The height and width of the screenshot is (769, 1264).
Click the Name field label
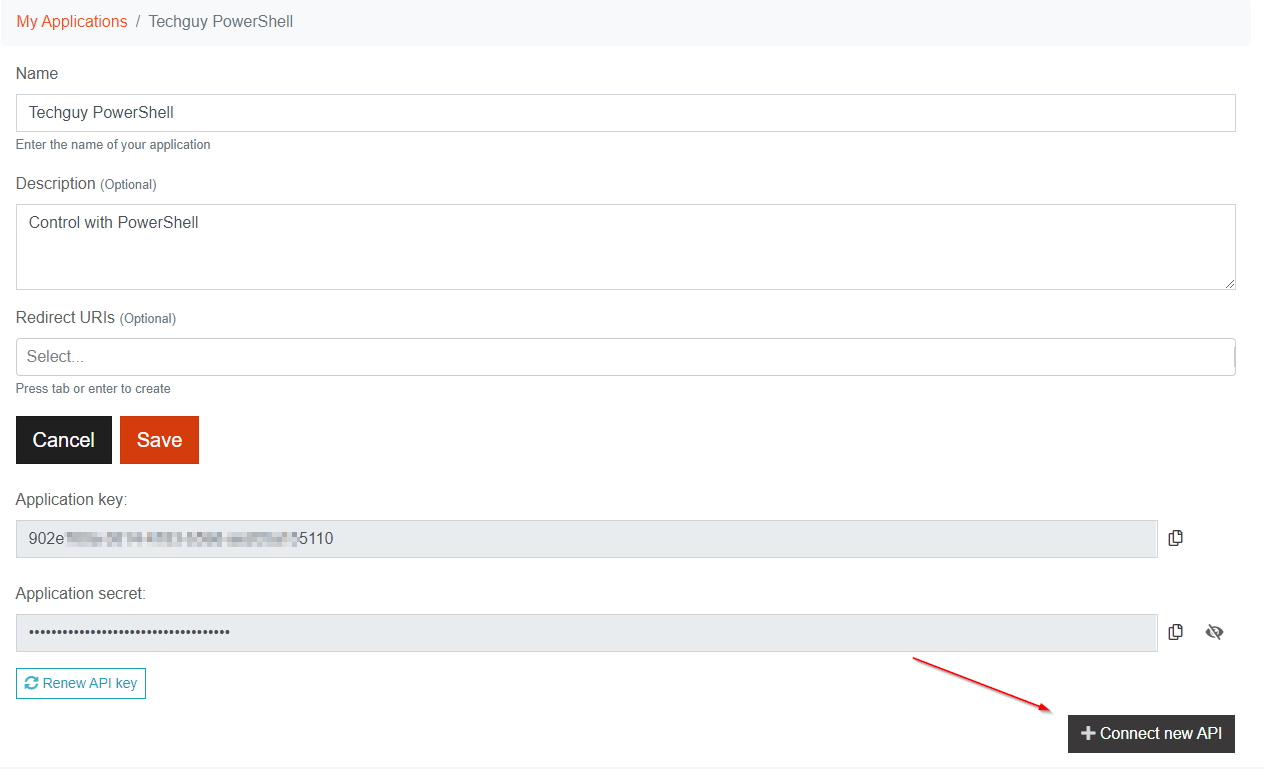click(37, 74)
